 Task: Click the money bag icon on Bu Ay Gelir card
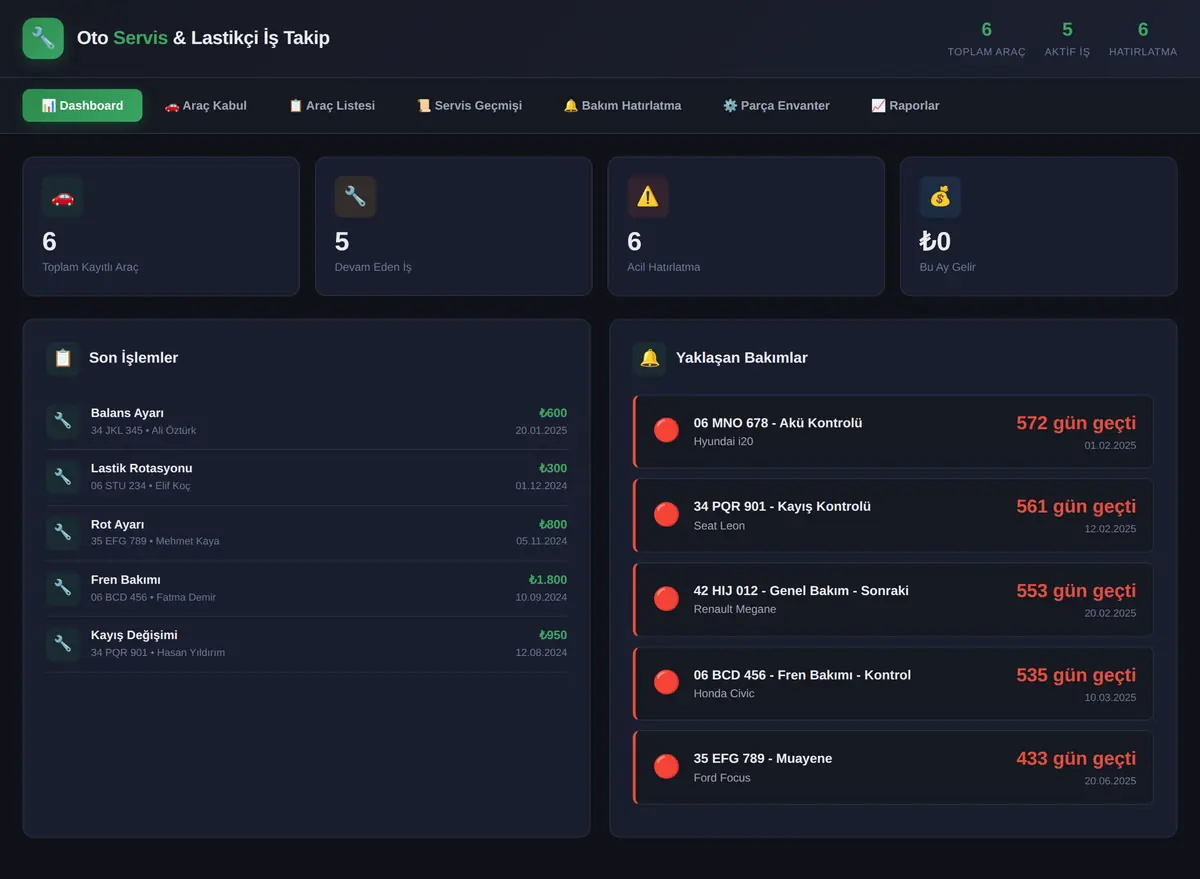pyautogui.click(x=940, y=197)
